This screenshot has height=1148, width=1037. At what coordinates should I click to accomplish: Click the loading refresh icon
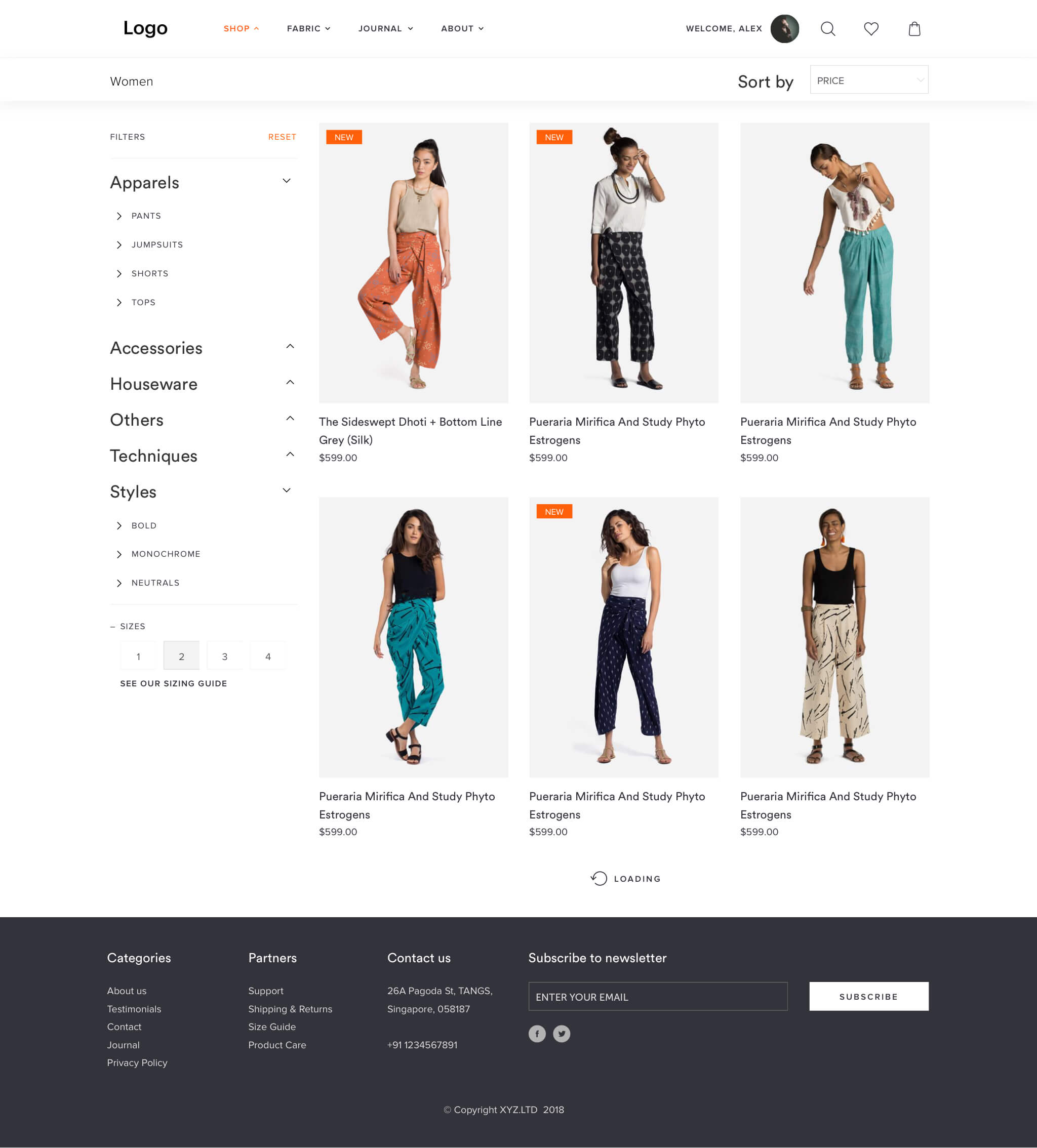coord(597,878)
